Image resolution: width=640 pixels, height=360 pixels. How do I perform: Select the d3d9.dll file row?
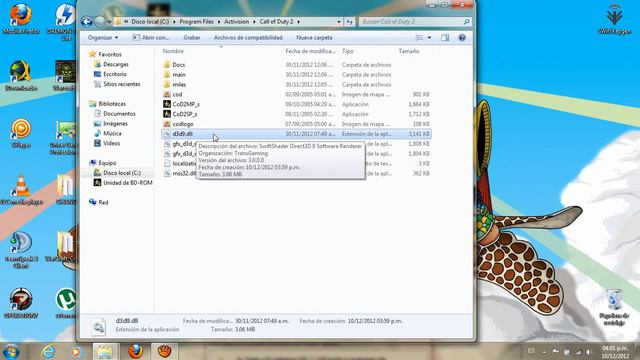coord(296,134)
